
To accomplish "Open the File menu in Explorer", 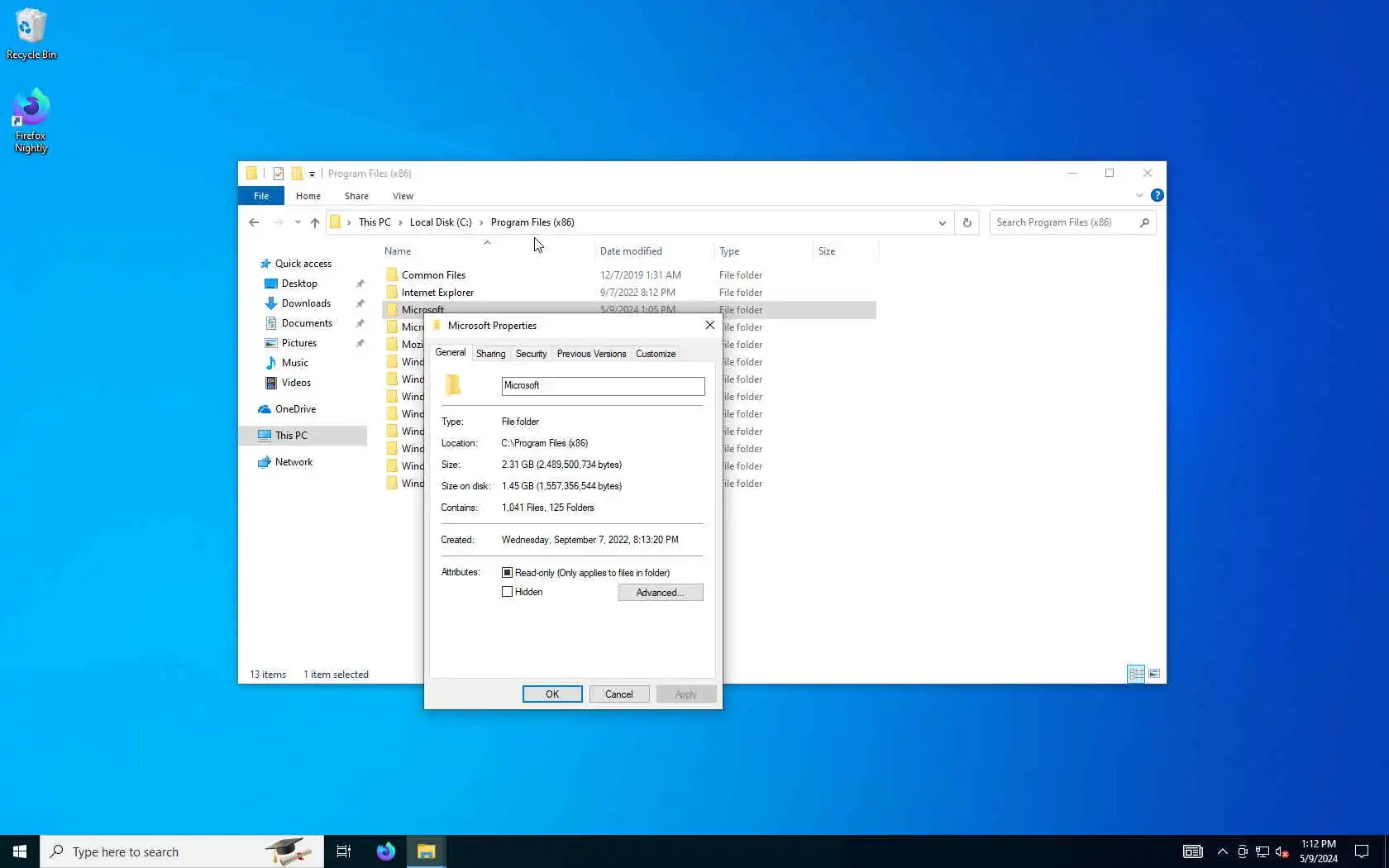I will (x=261, y=196).
